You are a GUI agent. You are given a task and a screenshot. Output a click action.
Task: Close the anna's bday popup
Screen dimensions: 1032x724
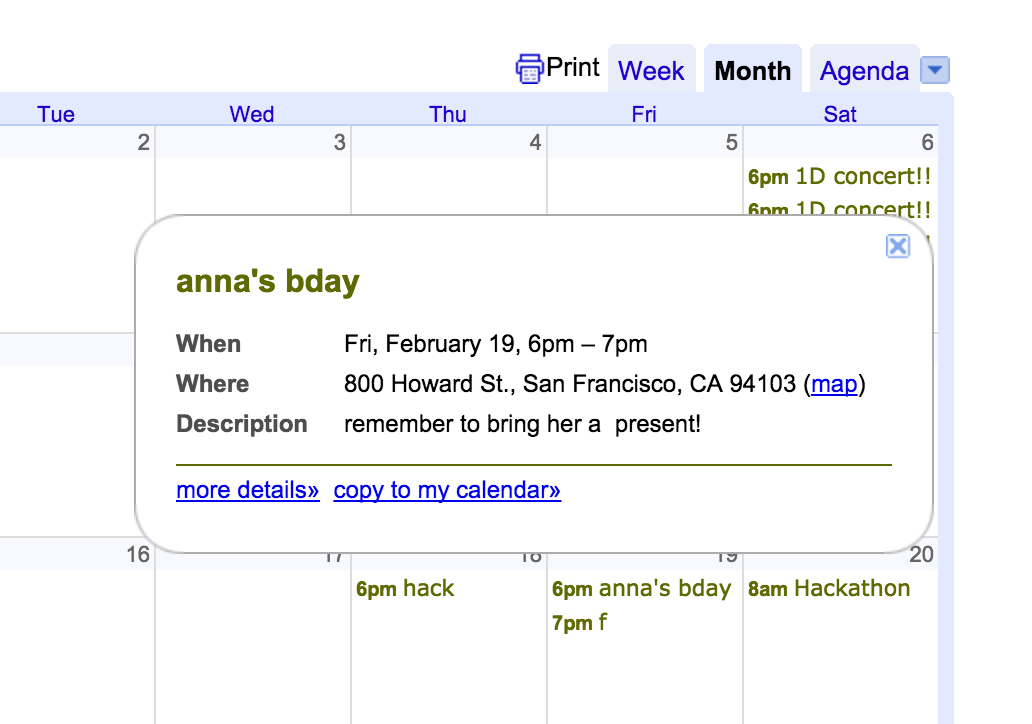898,246
